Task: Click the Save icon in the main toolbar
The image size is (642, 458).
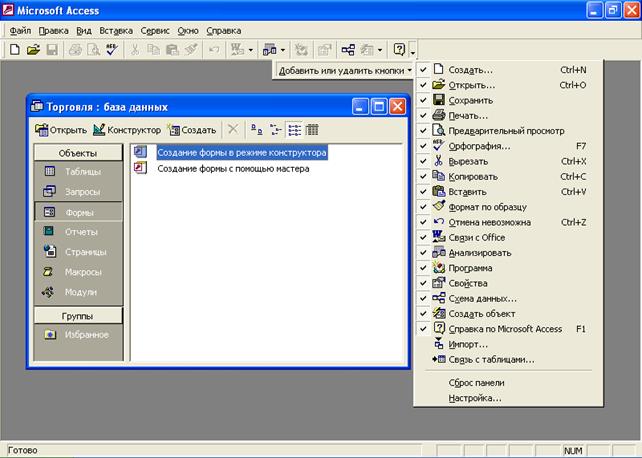Action: [51, 49]
